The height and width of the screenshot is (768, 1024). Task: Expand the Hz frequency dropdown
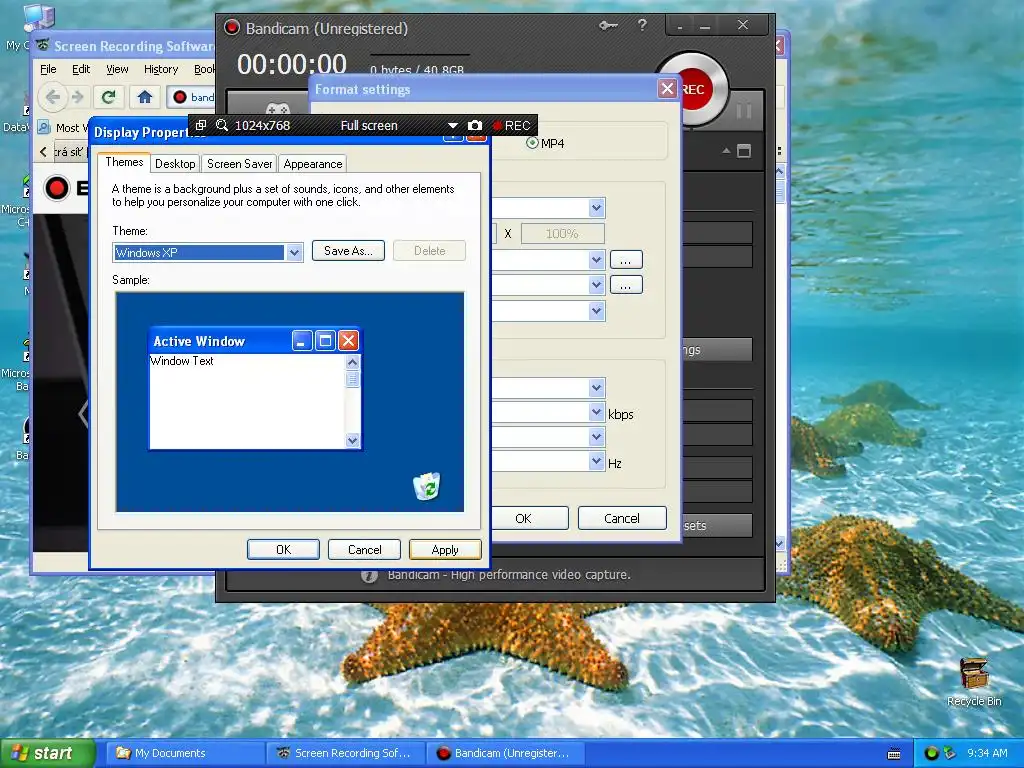596,461
